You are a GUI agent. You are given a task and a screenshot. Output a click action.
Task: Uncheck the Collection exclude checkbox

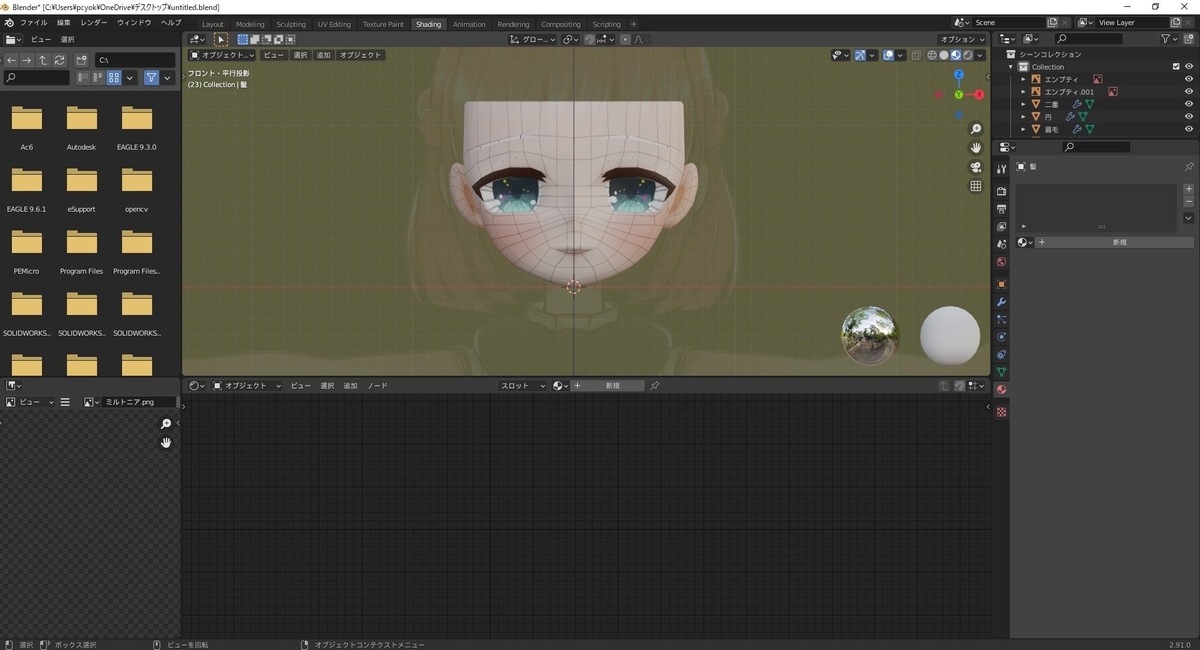(1176, 67)
